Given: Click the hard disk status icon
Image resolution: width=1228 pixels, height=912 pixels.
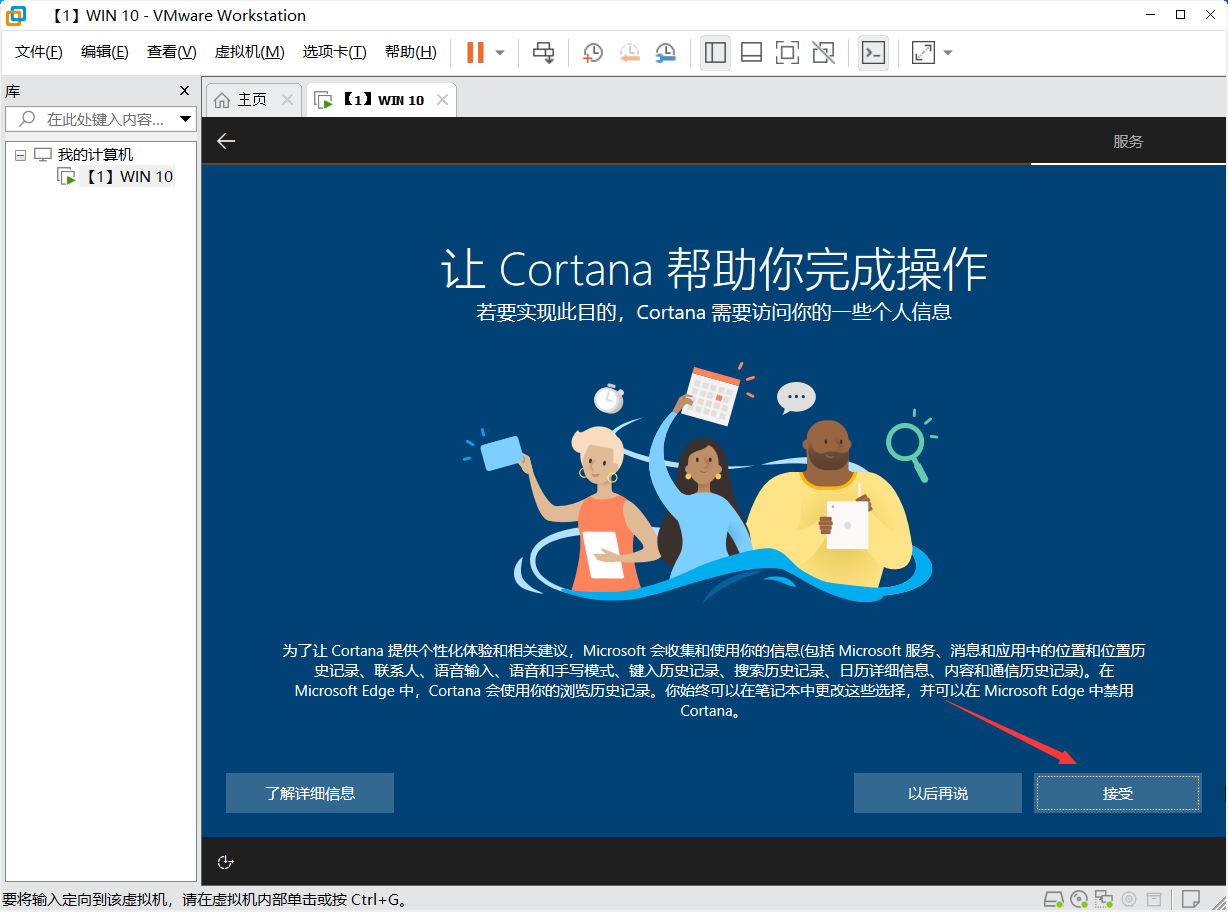Looking at the screenshot, I should pyautogui.click(x=1054, y=899).
